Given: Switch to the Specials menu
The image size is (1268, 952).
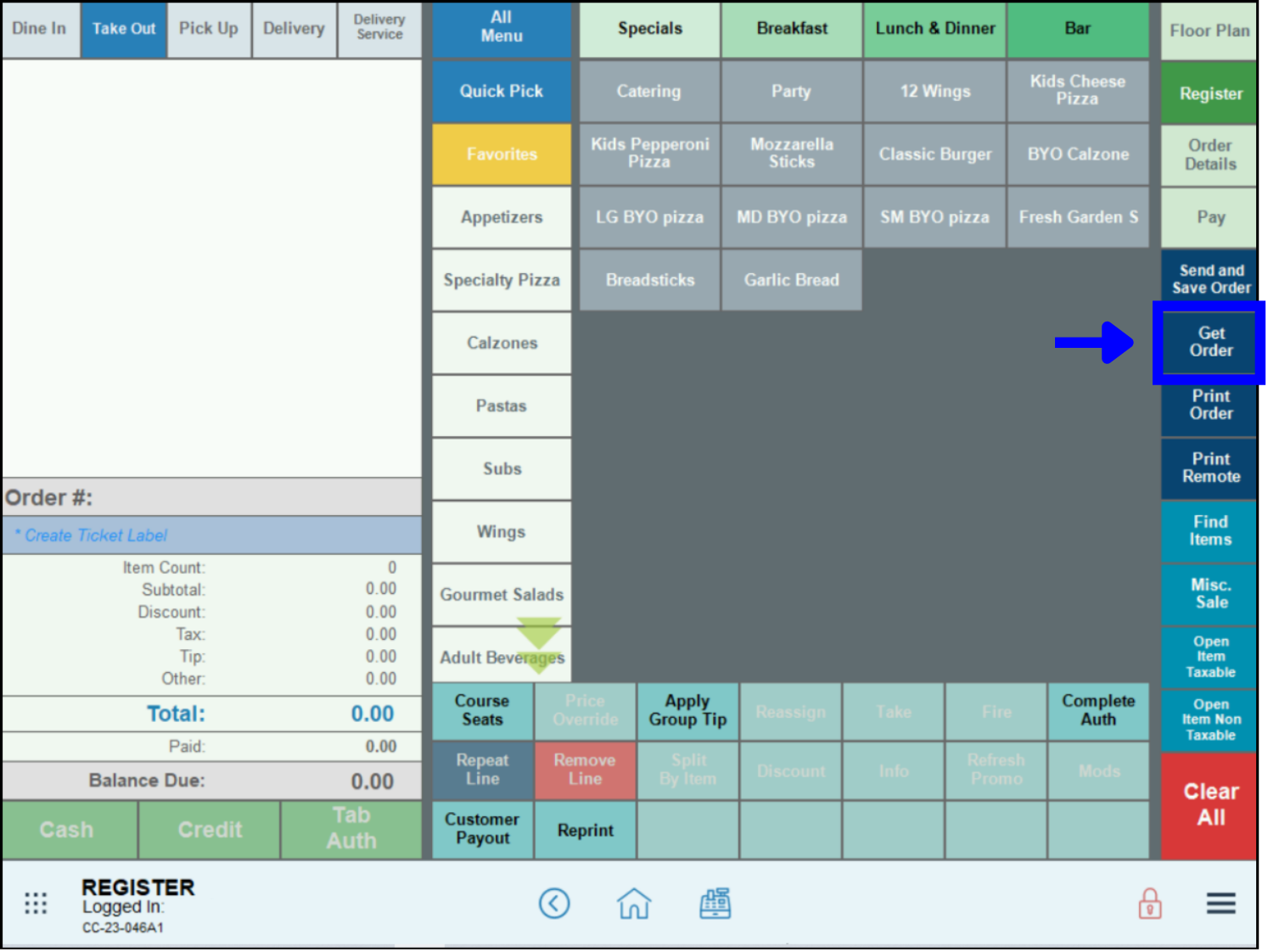Looking at the screenshot, I should click(x=649, y=29).
